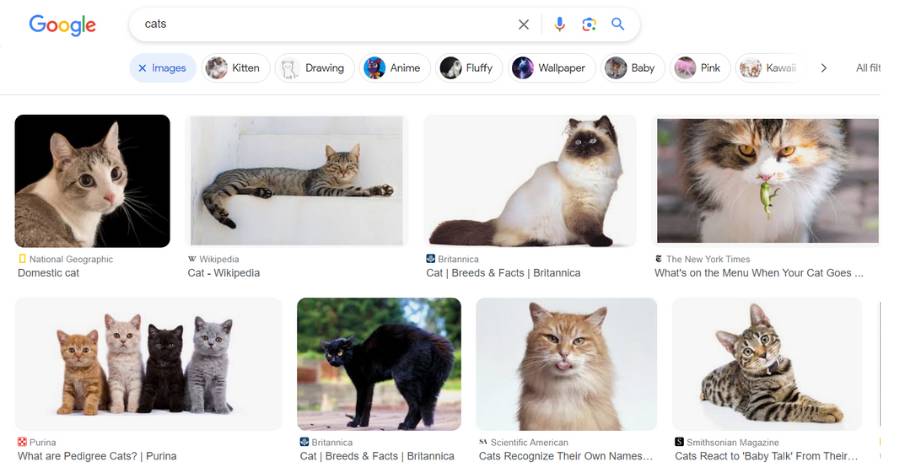
Task: Clear the search box text
Action: point(523,25)
